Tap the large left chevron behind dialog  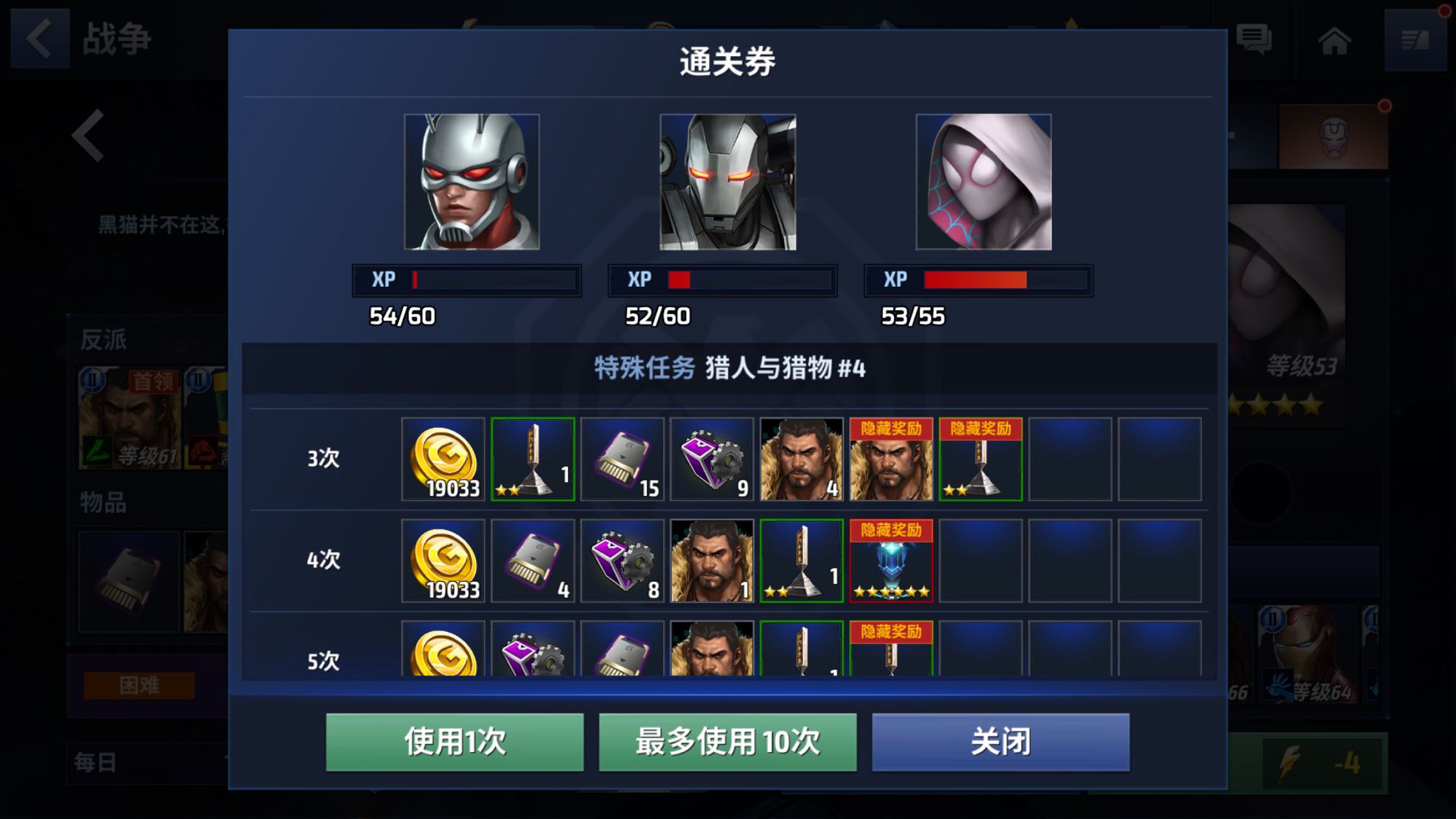click(89, 136)
